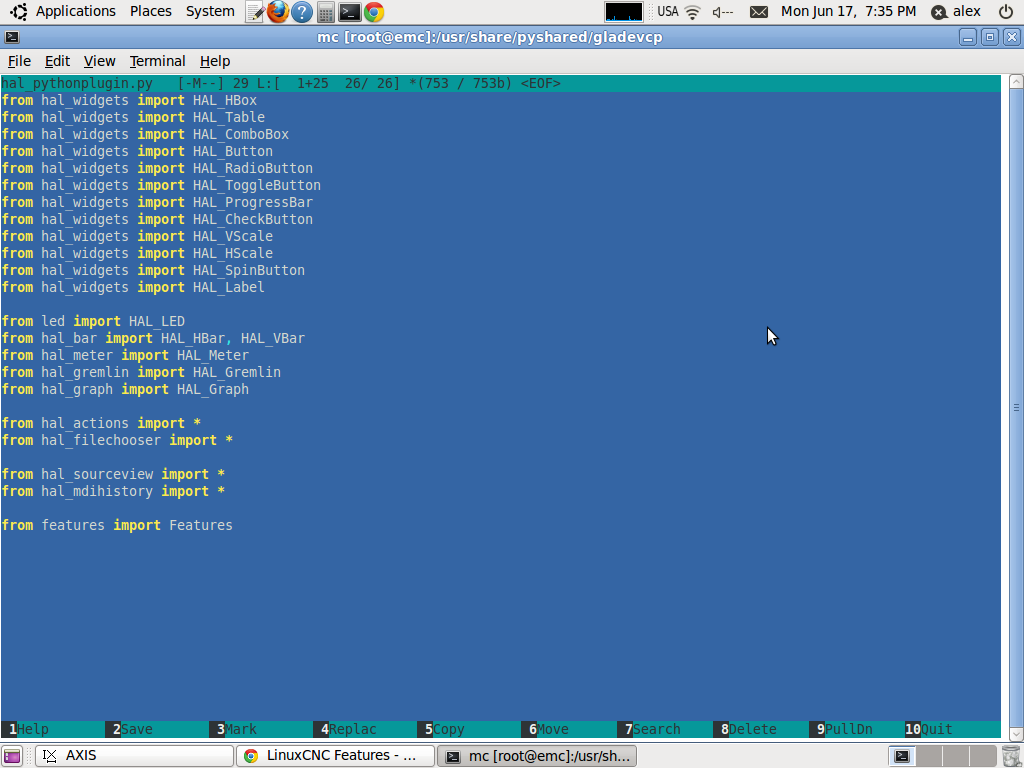This screenshot has width=1024, height=768.
Task: Launch Firefox from the top panel
Action: [x=278, y=12]
